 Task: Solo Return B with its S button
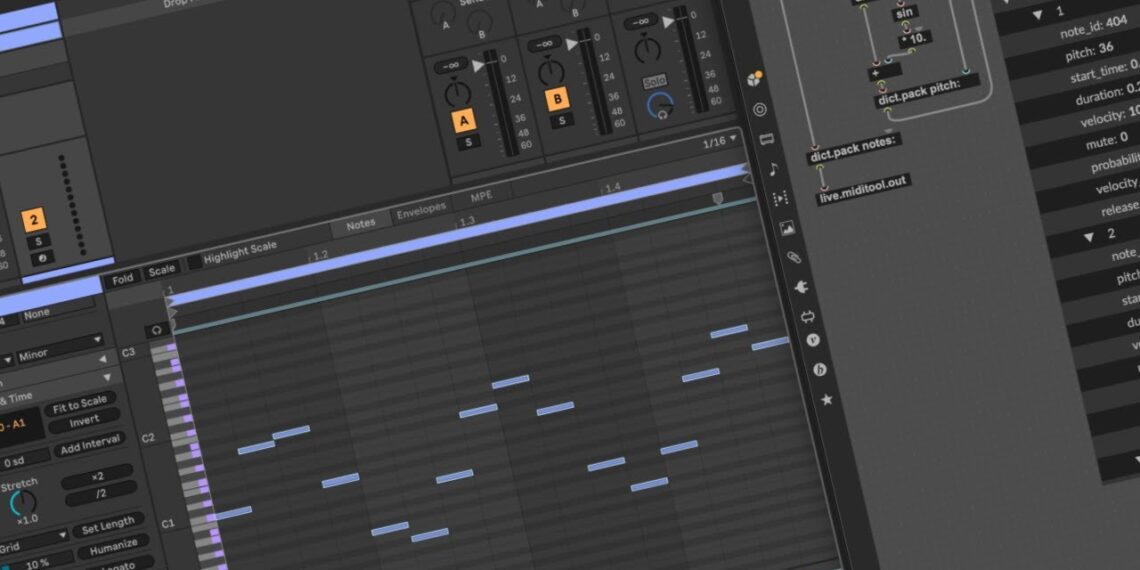[x=561, y=120]
